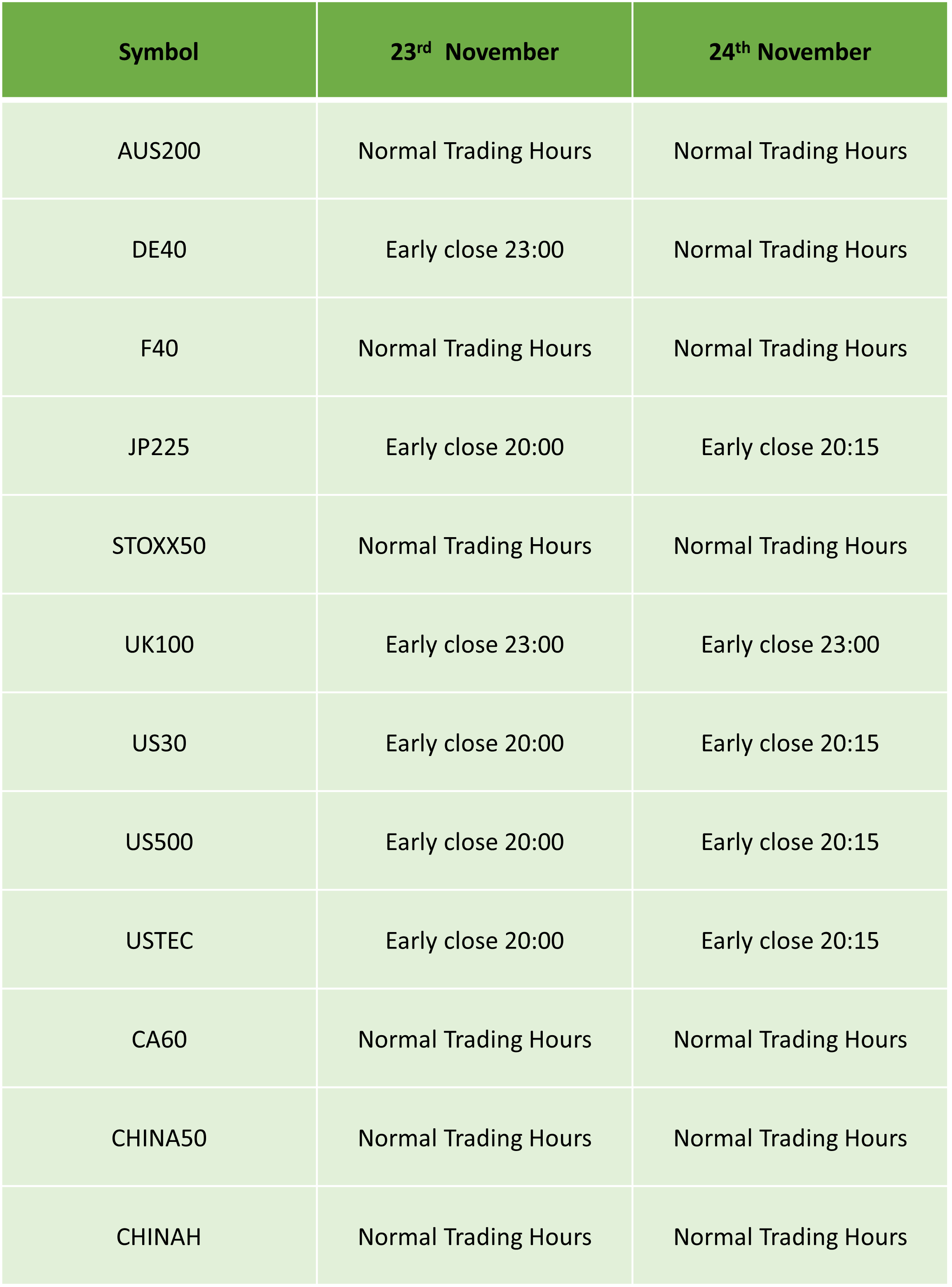Select the UK100 symbol cell
This screenshot has width=952, height=1287.
(x=159, y=644)
